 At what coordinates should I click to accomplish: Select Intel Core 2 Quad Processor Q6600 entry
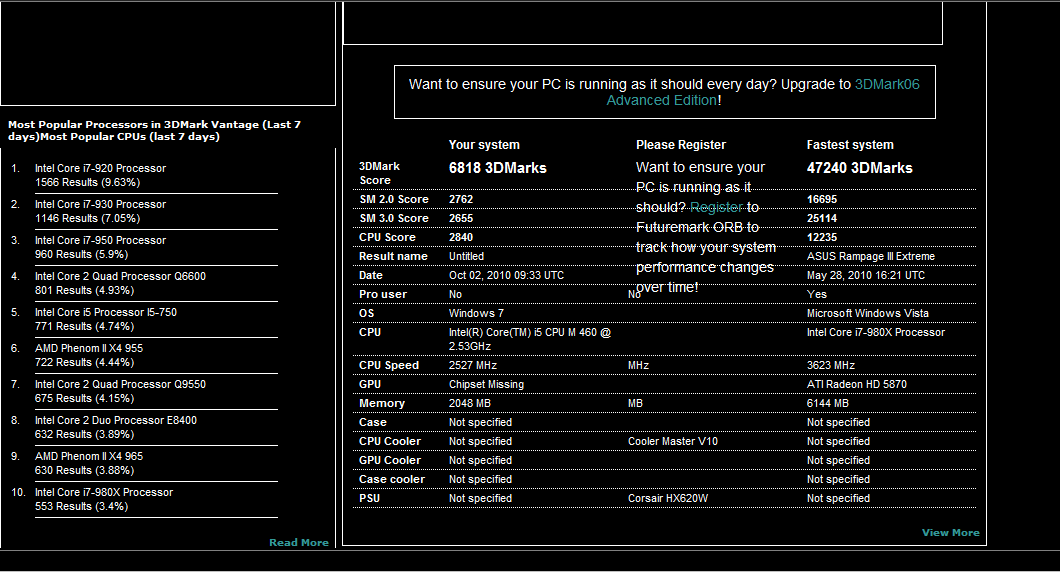pos(120,276)
